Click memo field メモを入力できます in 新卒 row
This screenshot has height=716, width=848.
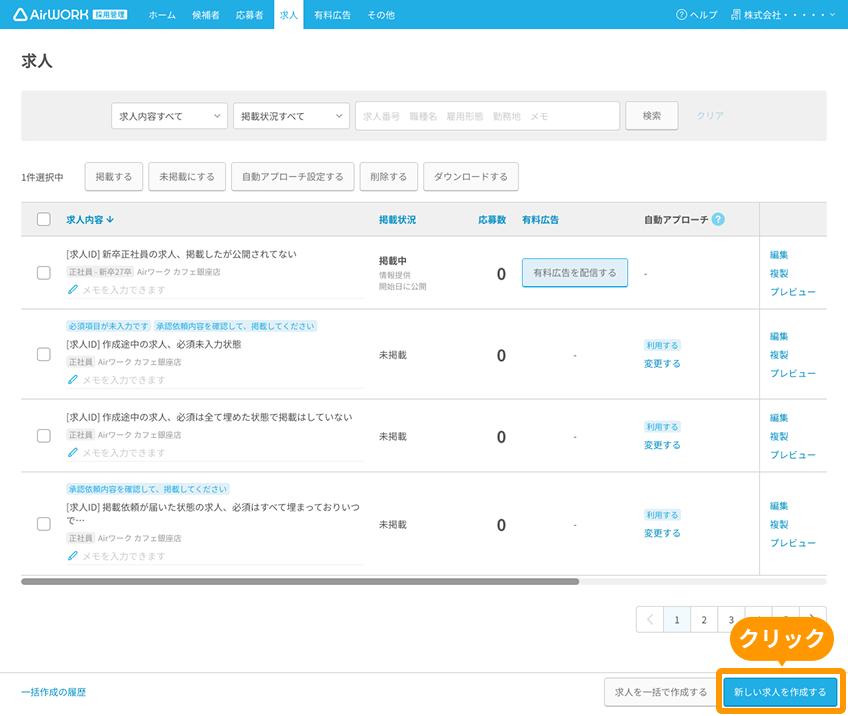215,290
